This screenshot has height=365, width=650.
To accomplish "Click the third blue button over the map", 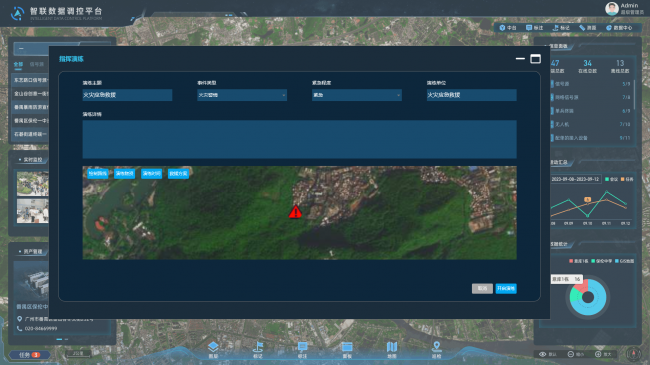I will (151, 173).
